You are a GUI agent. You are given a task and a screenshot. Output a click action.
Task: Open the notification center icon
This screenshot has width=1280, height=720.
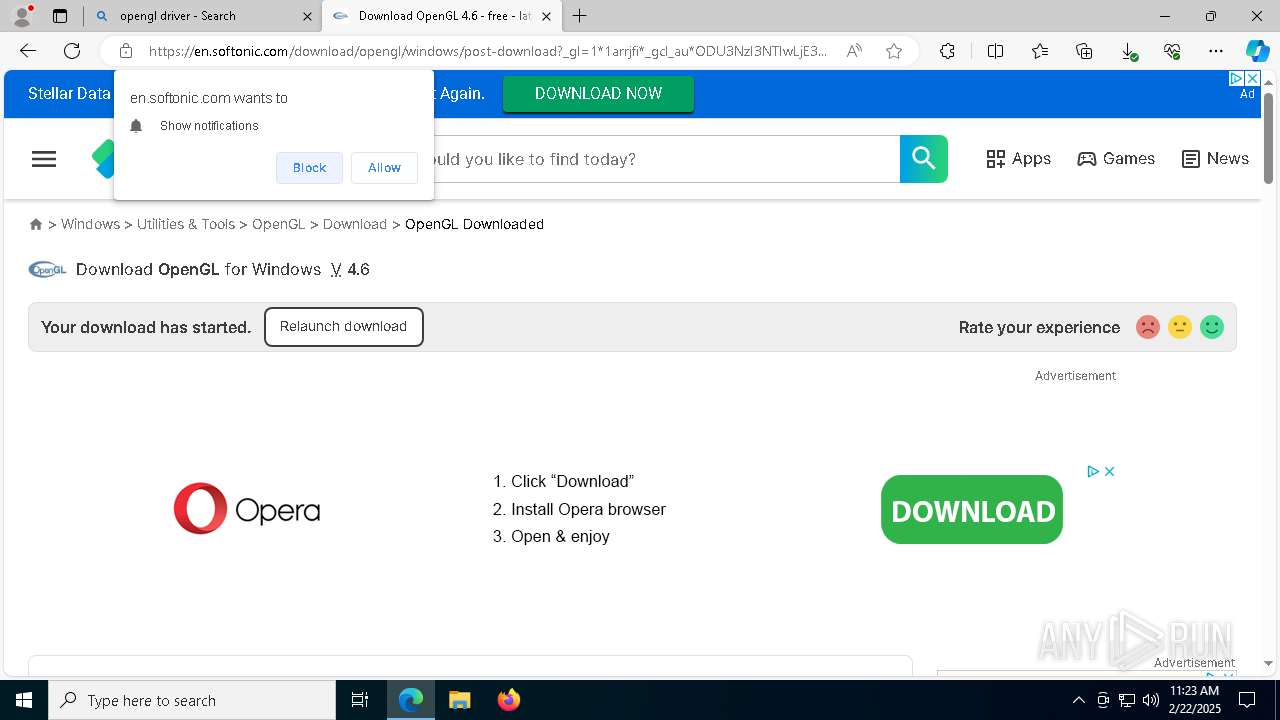1247,700
